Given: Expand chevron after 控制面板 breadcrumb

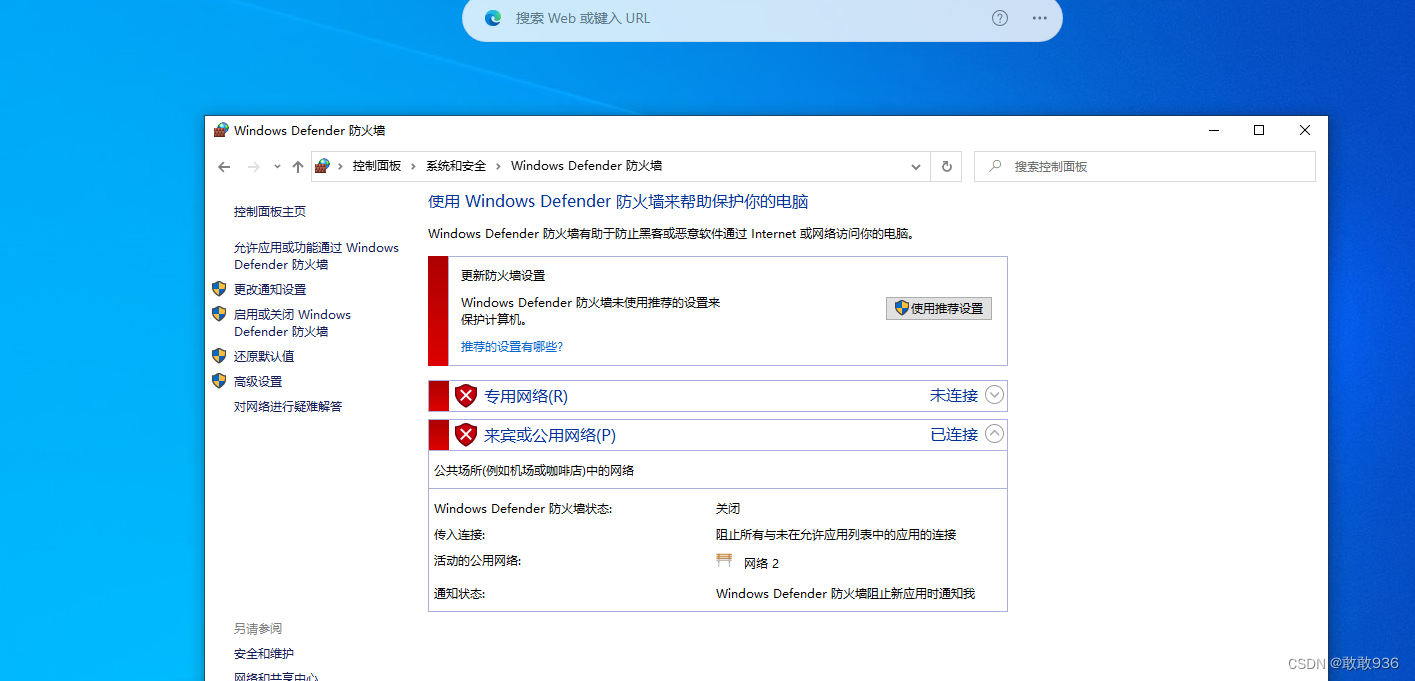Looking at the screenshot, I should pyautogui.click(x=413, y=166).
